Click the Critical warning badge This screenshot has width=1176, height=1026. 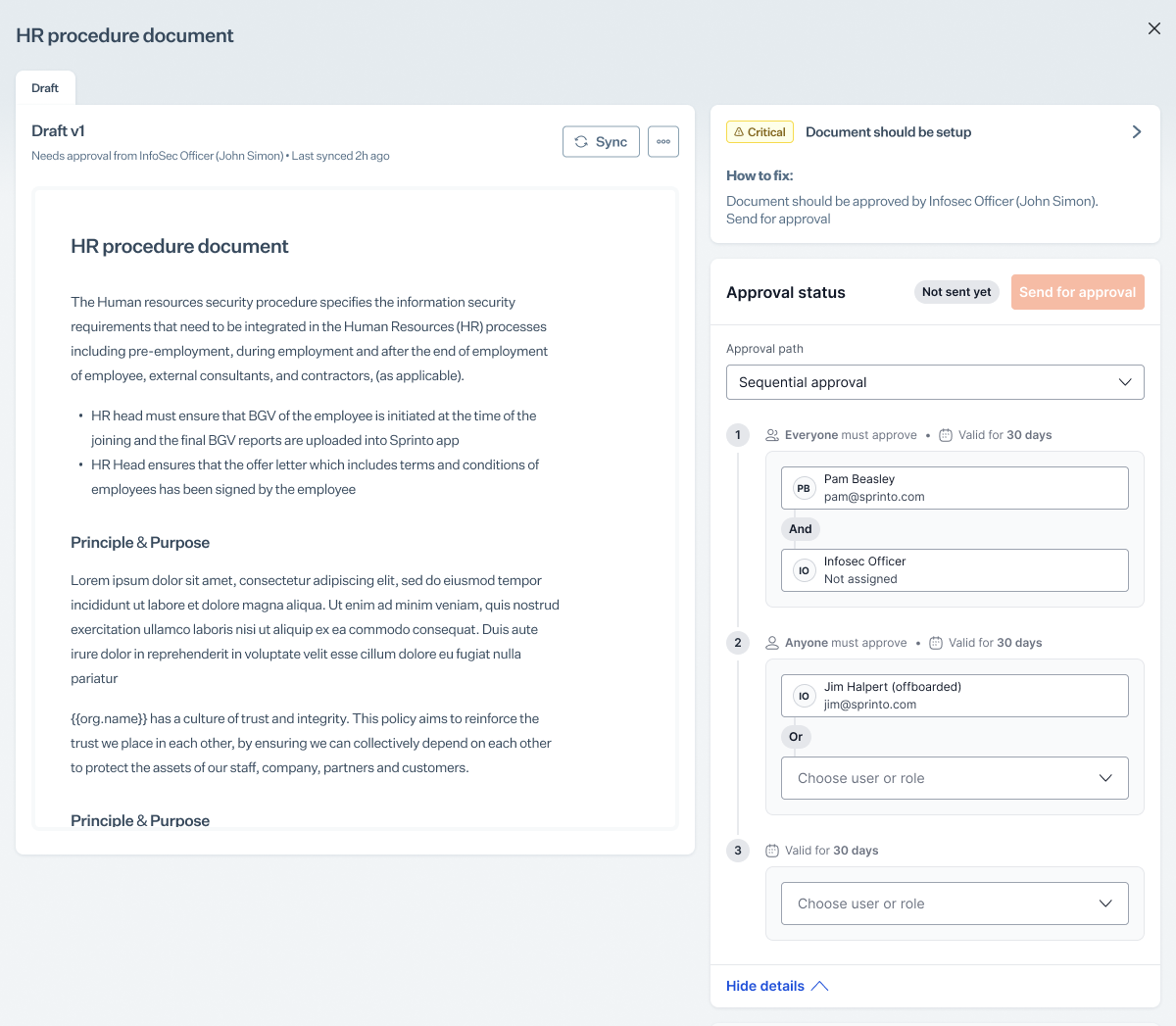759,132
